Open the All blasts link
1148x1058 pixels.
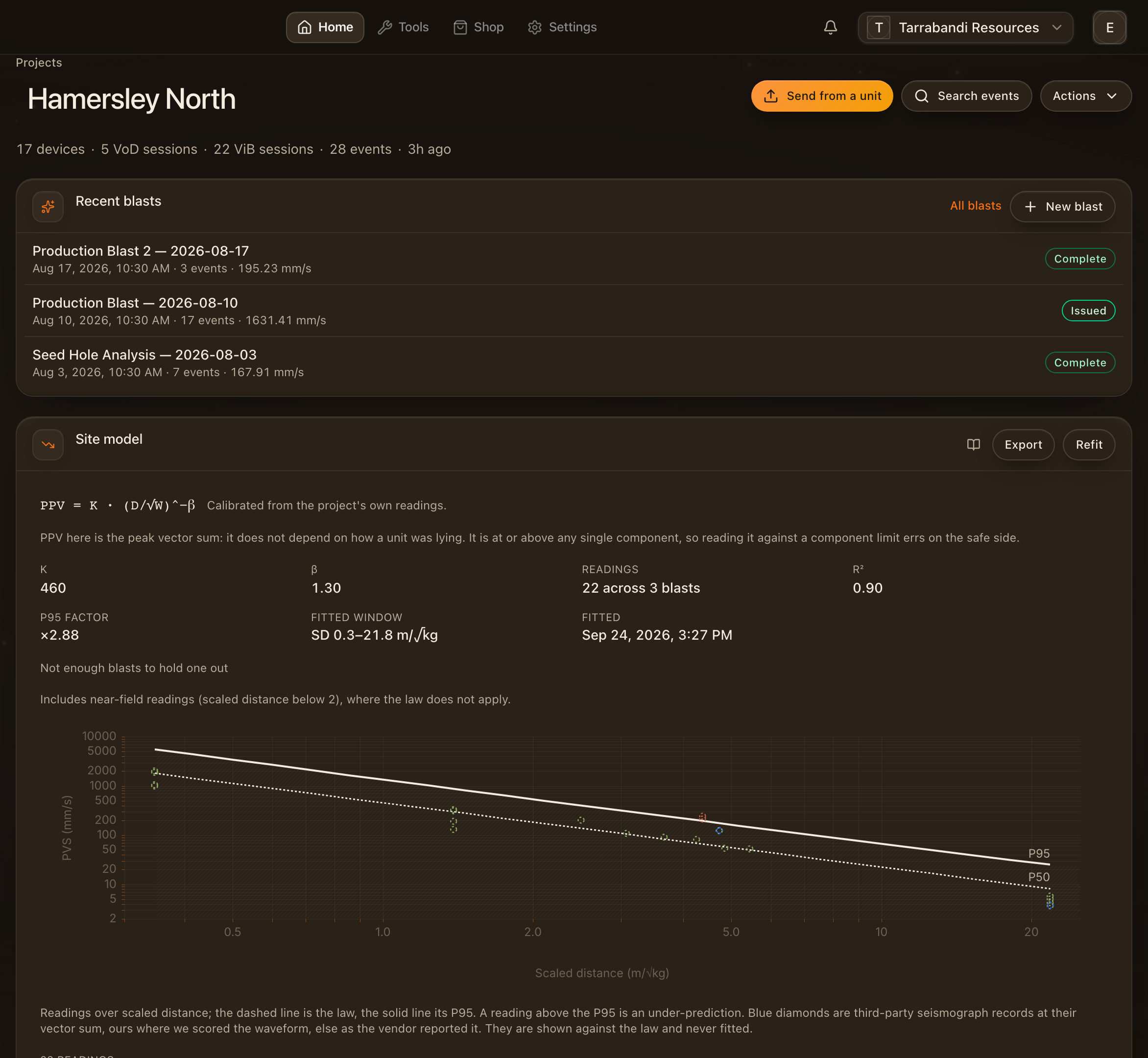975,206
